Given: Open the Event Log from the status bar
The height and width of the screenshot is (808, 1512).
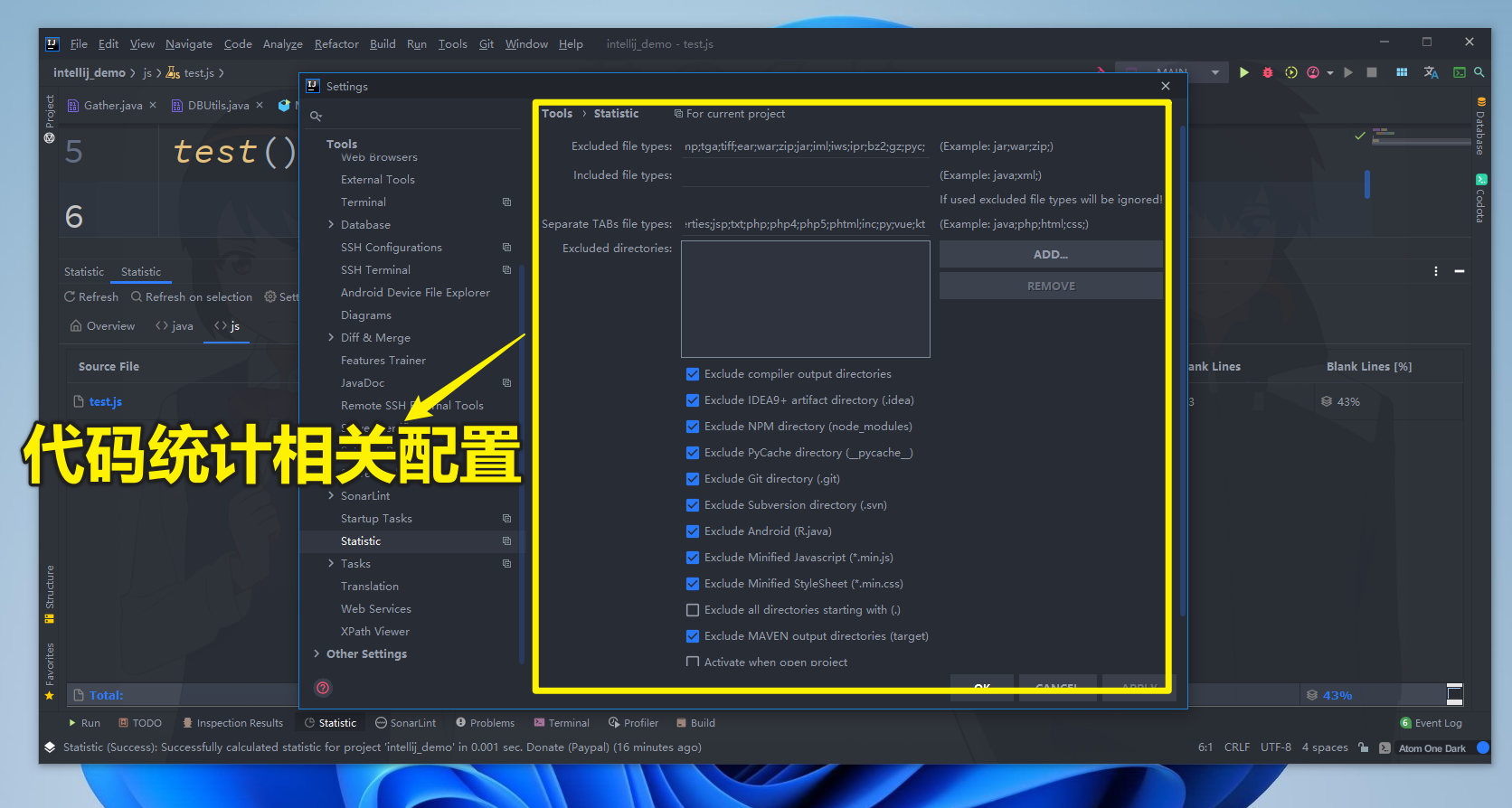Looking at the screenshot, I should click(1431, 723).
